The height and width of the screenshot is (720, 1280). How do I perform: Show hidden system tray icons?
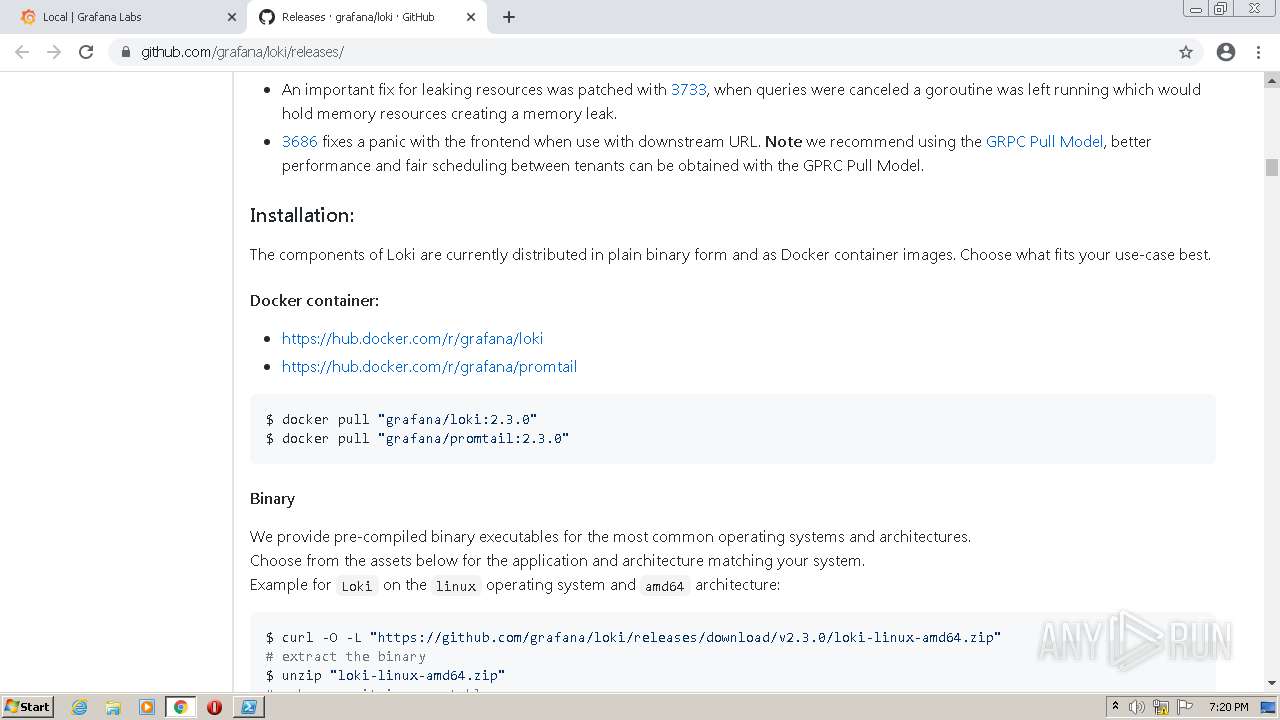pos(1116,707)
